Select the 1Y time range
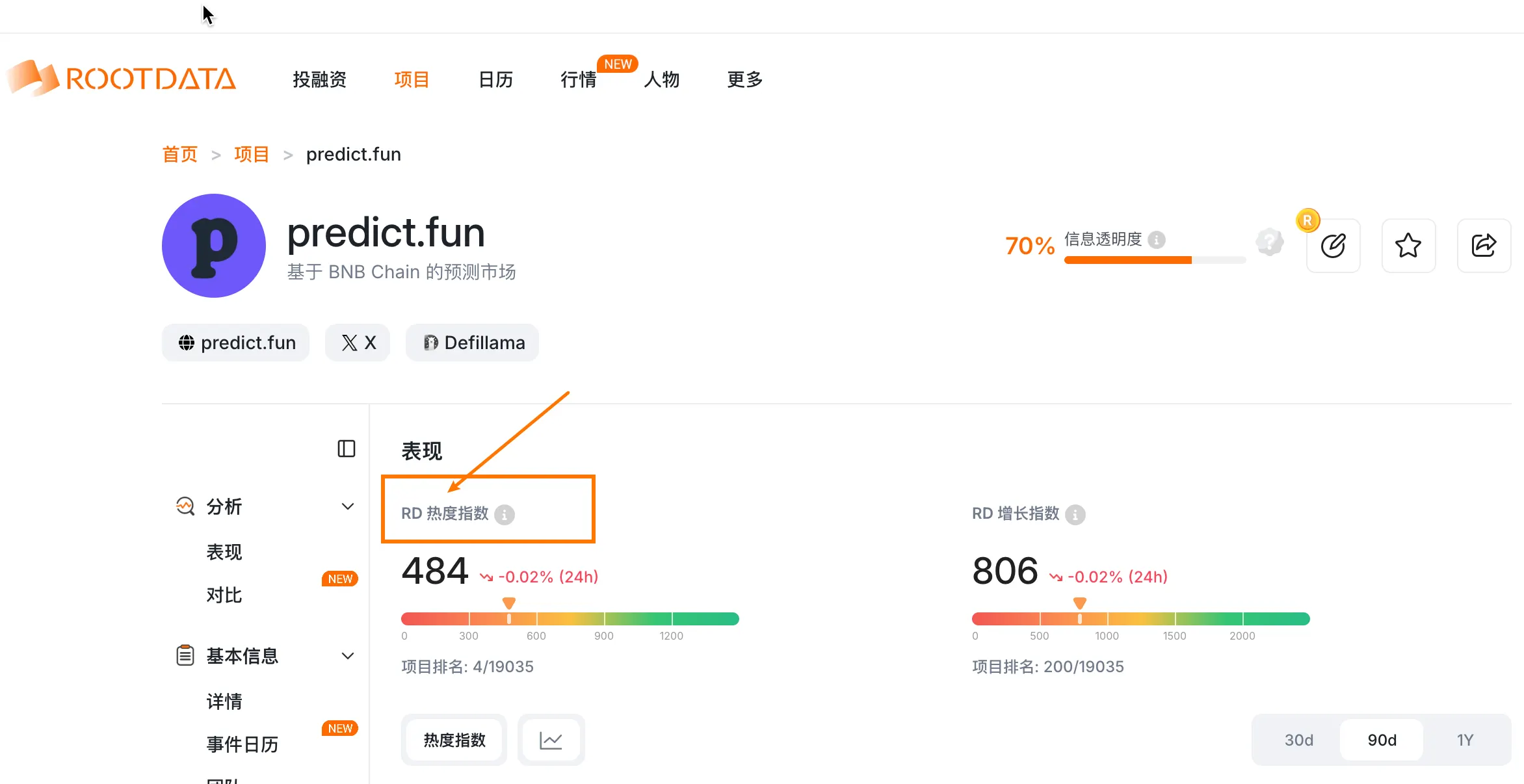Screen dimensions: 1524x784 point(1465,740)
